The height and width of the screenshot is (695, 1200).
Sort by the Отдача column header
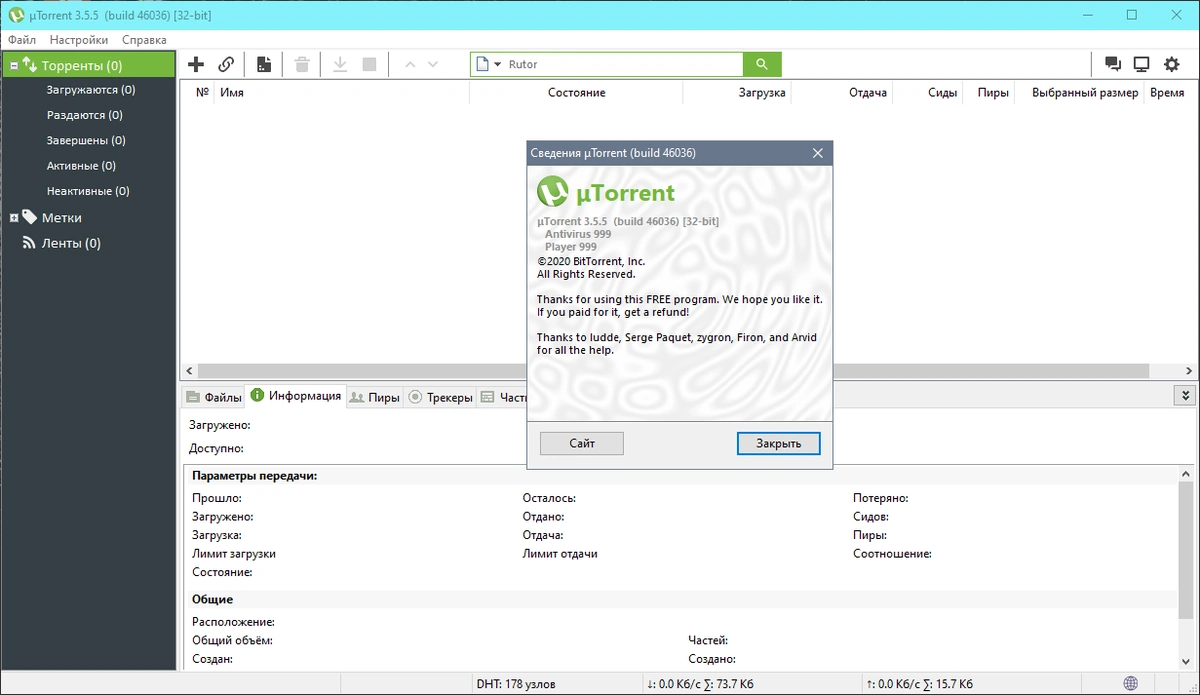point(841,92)
